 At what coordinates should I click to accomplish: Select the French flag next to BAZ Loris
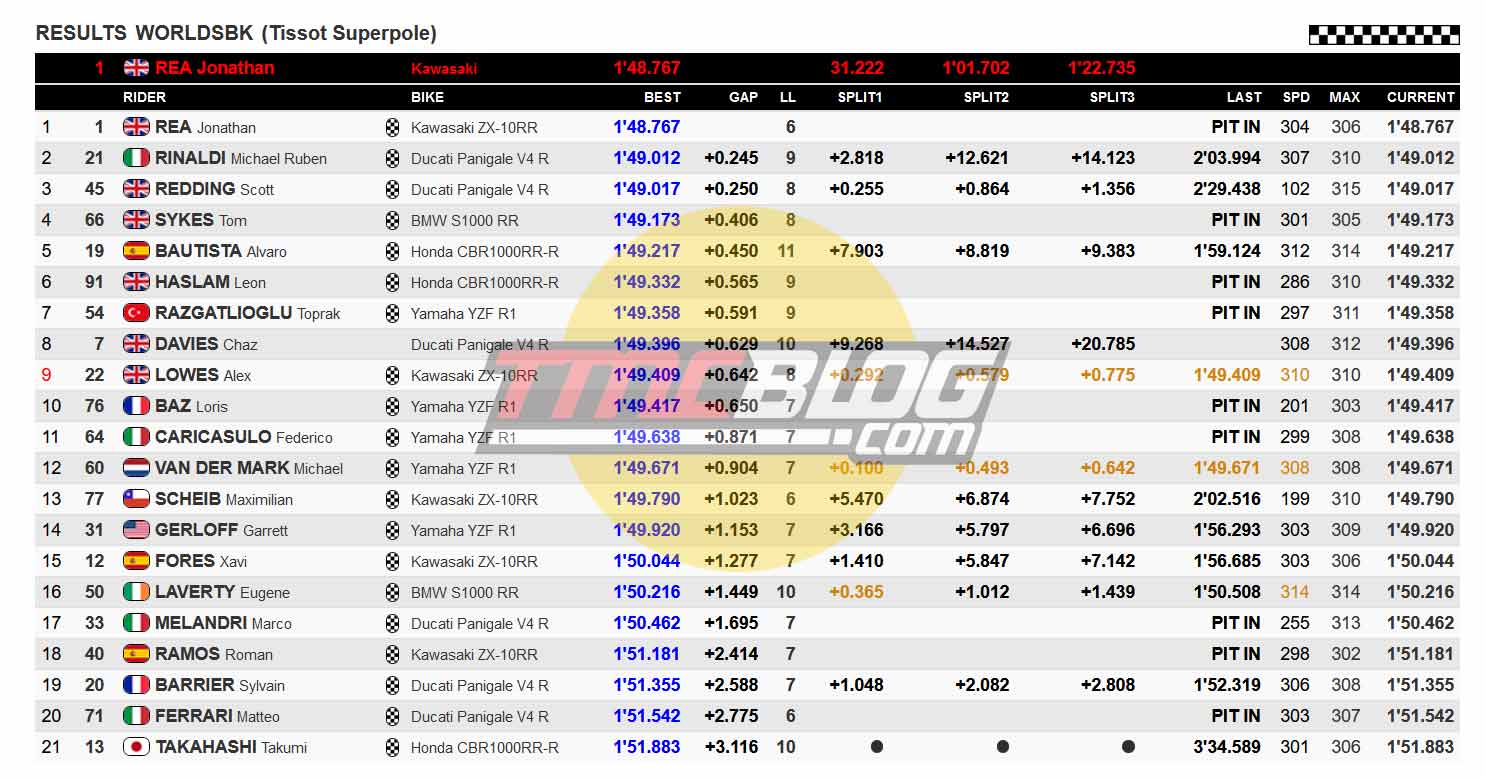pos(136,406)
